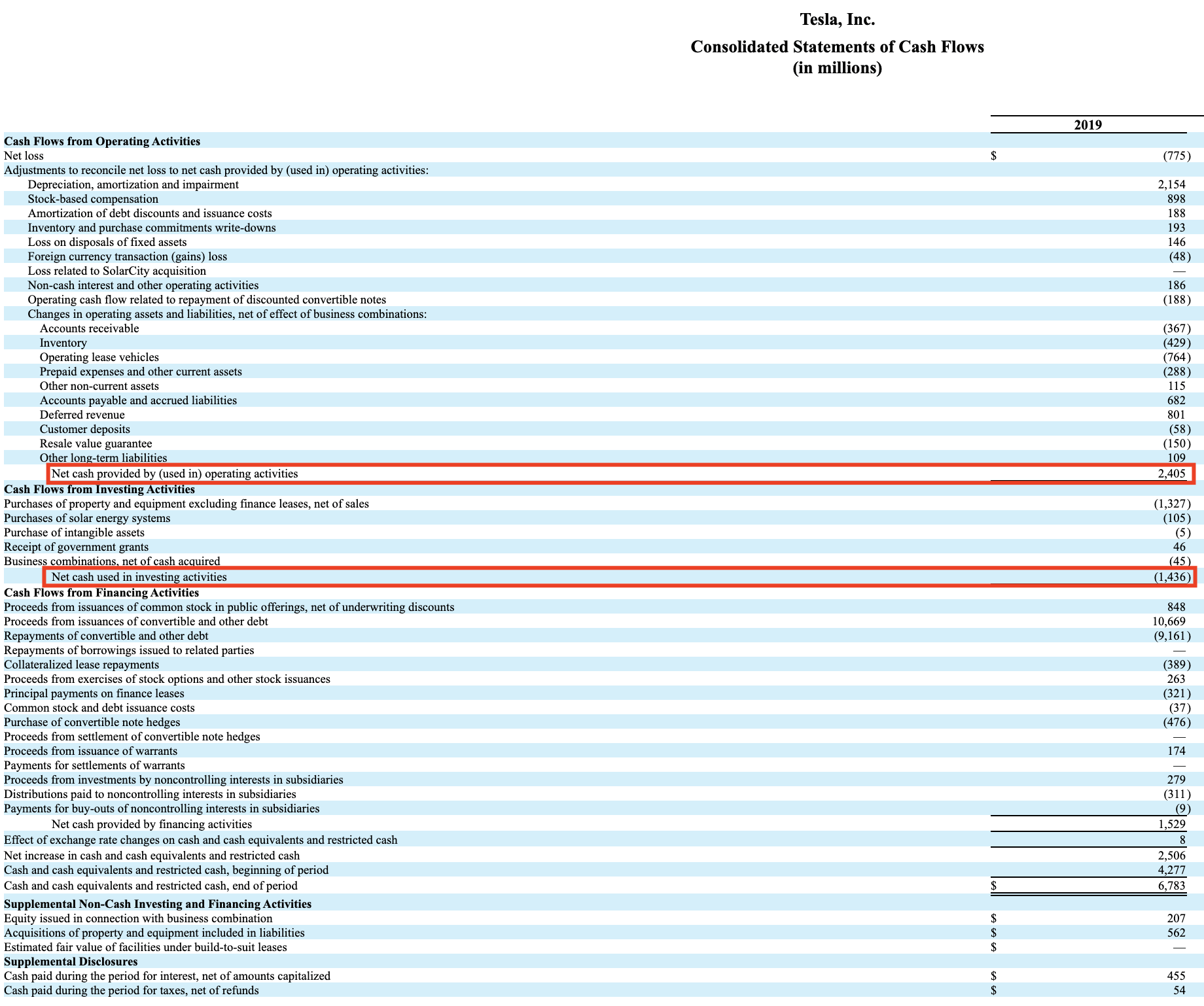Viewport: 1204px width, 1006px height.
Task: Click 'Purchases of solar energy systems' label
Action: (x=87, y=518)
